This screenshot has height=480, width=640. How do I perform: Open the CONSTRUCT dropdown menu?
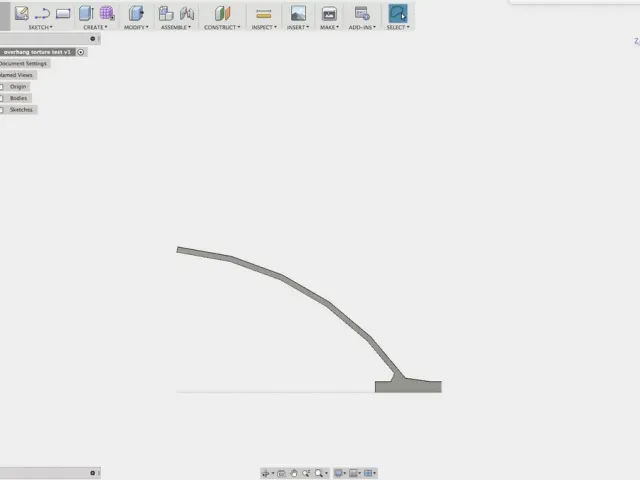pyautogui.click(x=222, y=27)
